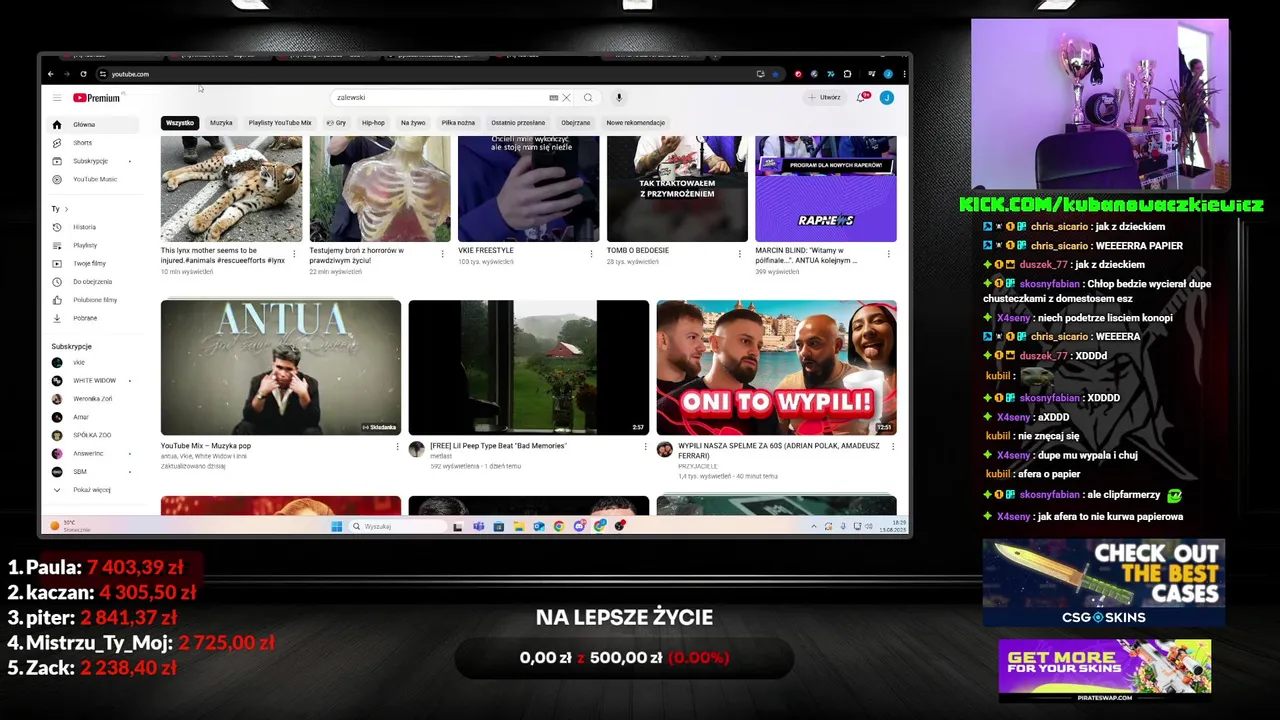Open the more menu for Testujemy broń video
The height and width of the screenshot is (720, 1280).
click(442, 254)
